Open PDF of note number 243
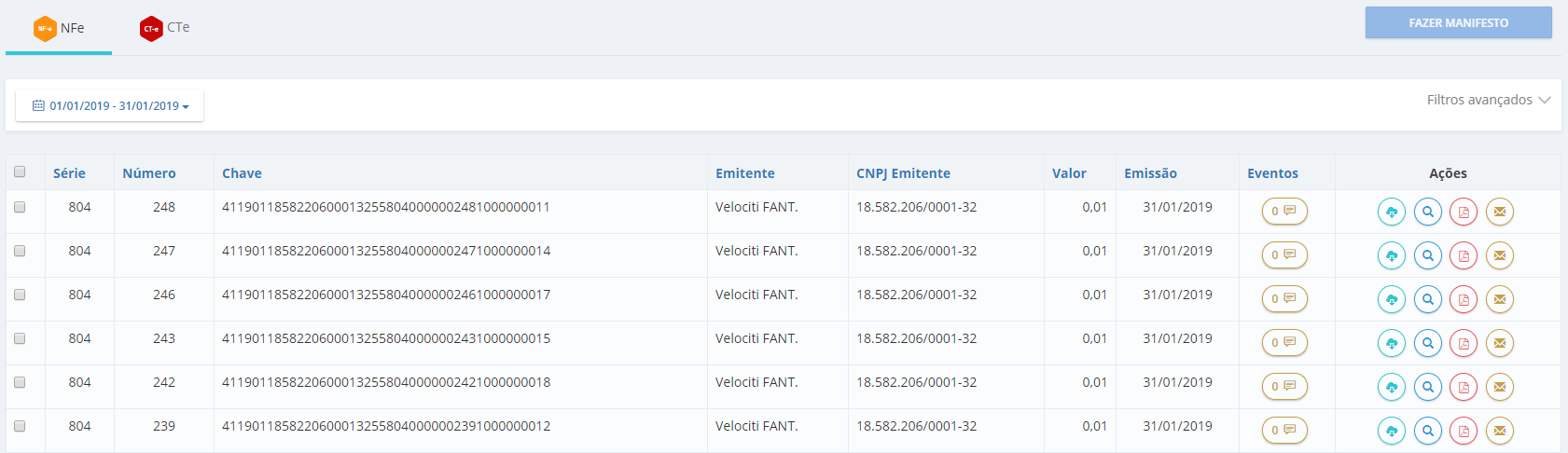 [1464, 343]
